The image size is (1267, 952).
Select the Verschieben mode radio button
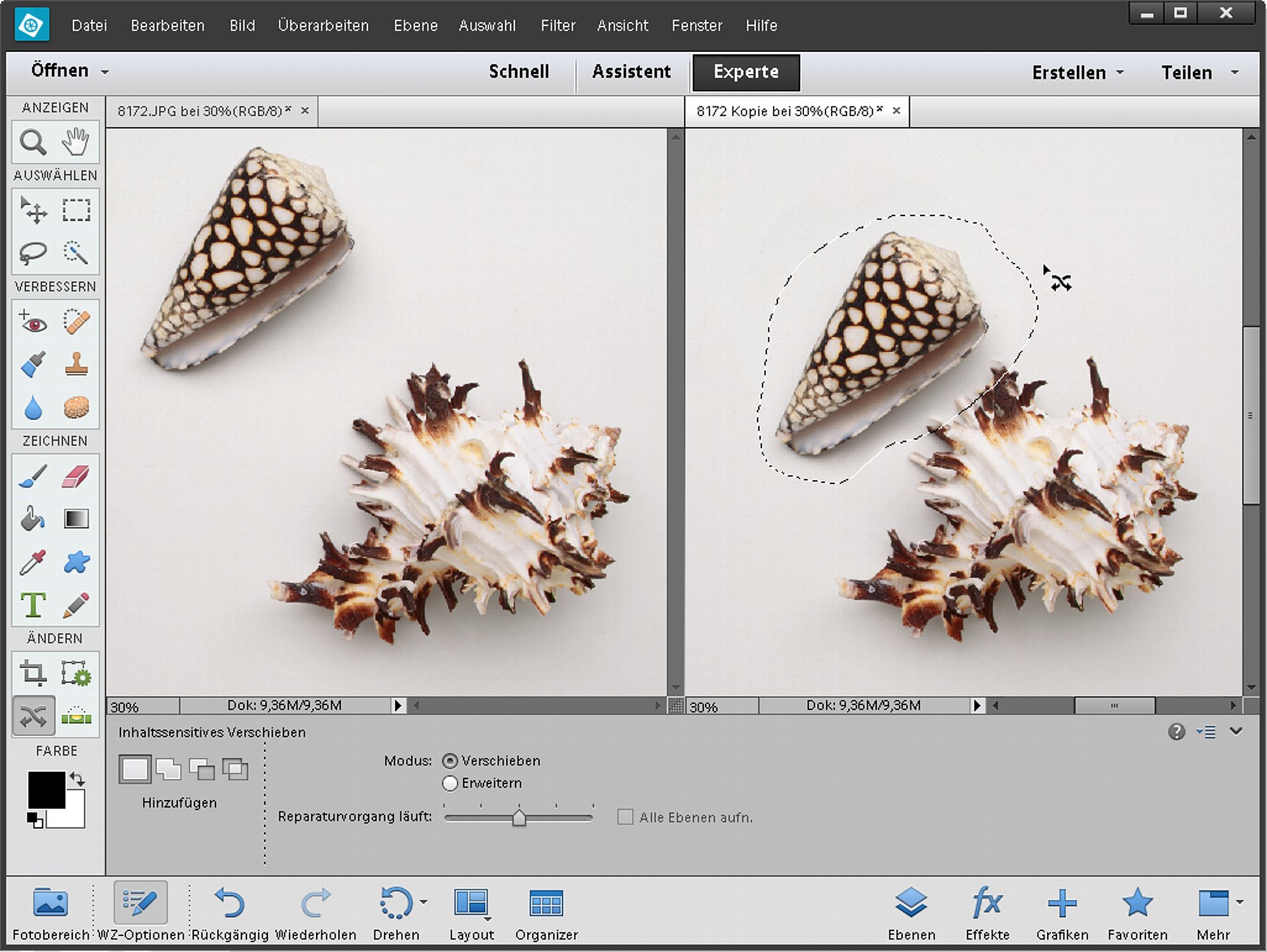pyautogui.click(x=450, y=761)
